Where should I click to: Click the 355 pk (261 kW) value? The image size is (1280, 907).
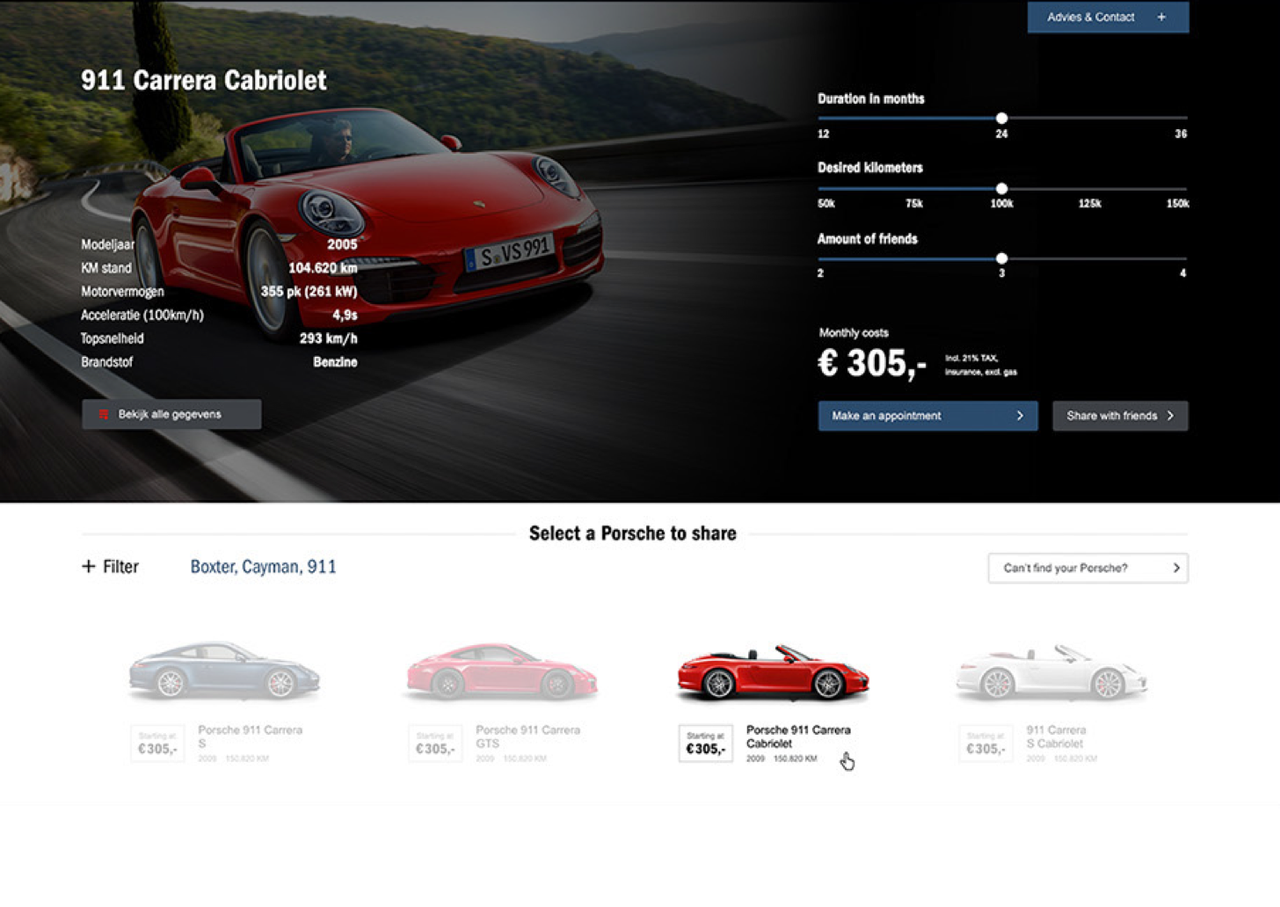coord(309,292)
